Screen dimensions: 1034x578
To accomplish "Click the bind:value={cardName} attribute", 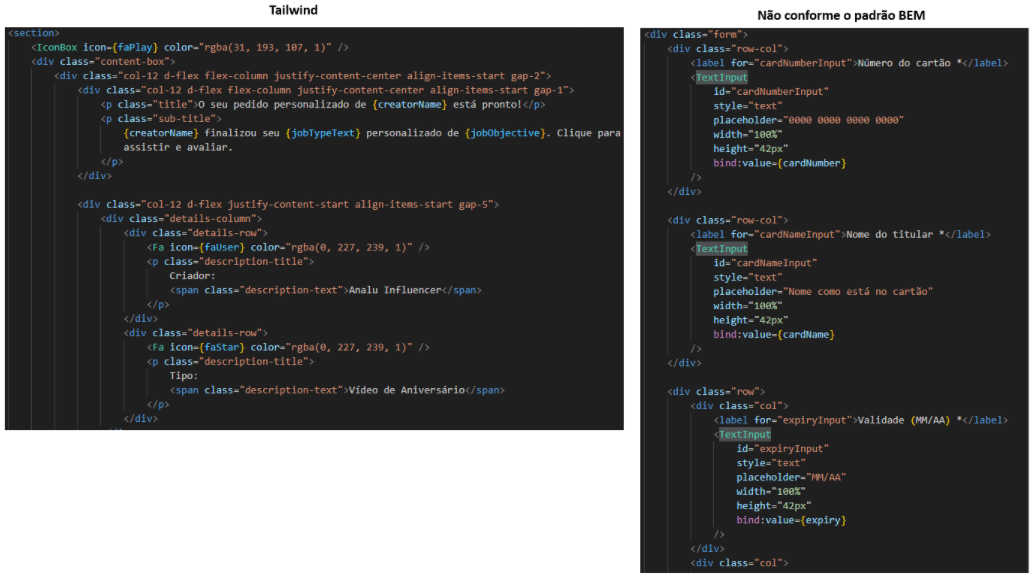I will pos(773,334).
